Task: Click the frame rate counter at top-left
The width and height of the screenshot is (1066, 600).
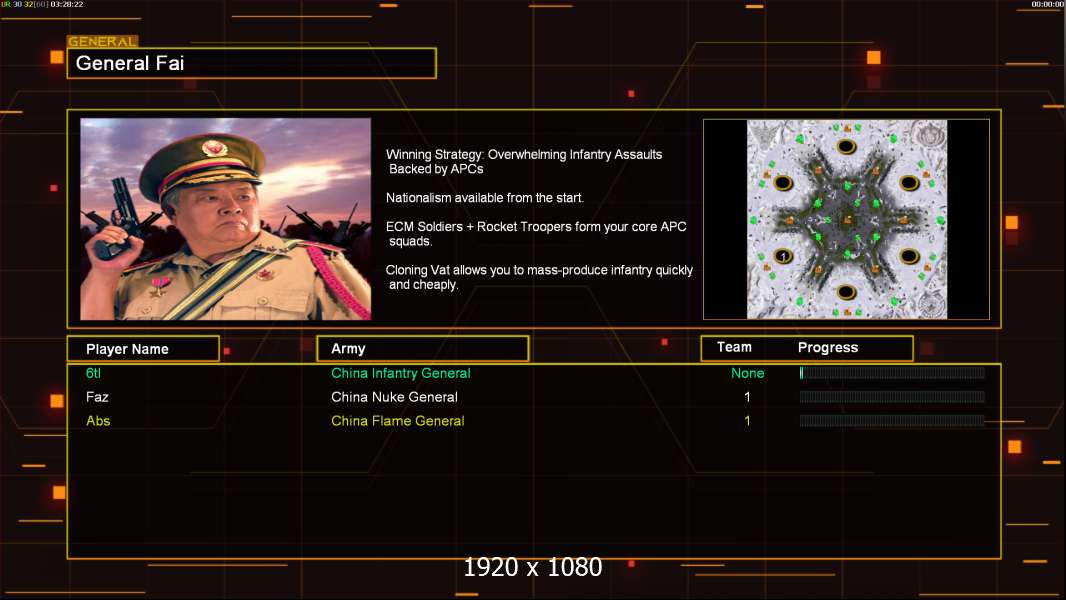Action: pos(42,4)
